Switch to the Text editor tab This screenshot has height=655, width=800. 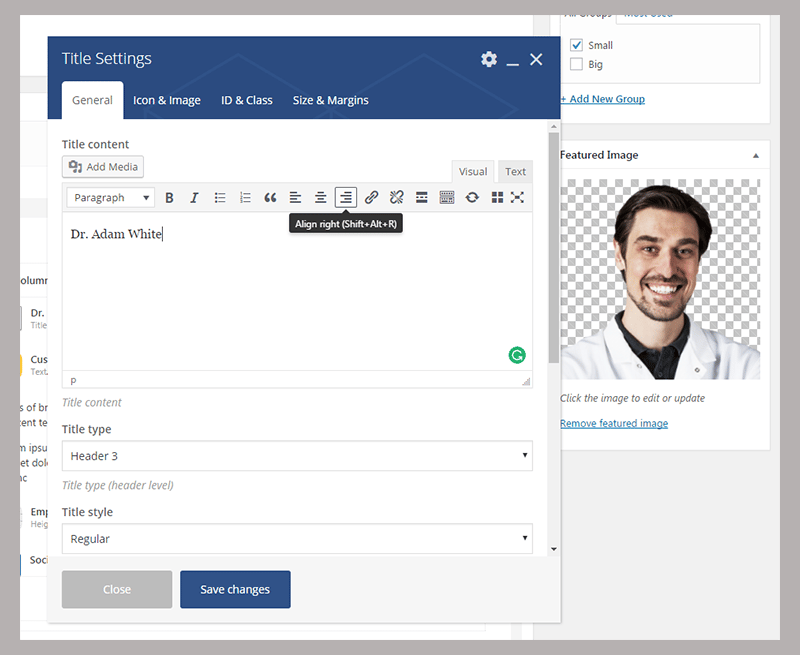[x=515, y=171]
